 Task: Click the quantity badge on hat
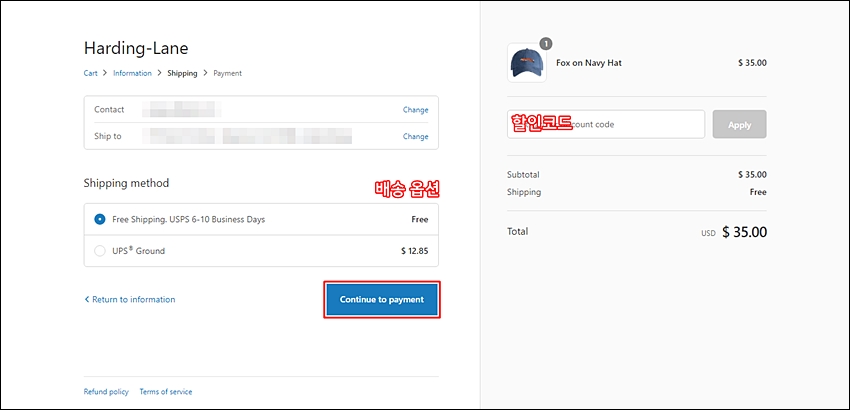pyautogui.click(x=545, y=43)
